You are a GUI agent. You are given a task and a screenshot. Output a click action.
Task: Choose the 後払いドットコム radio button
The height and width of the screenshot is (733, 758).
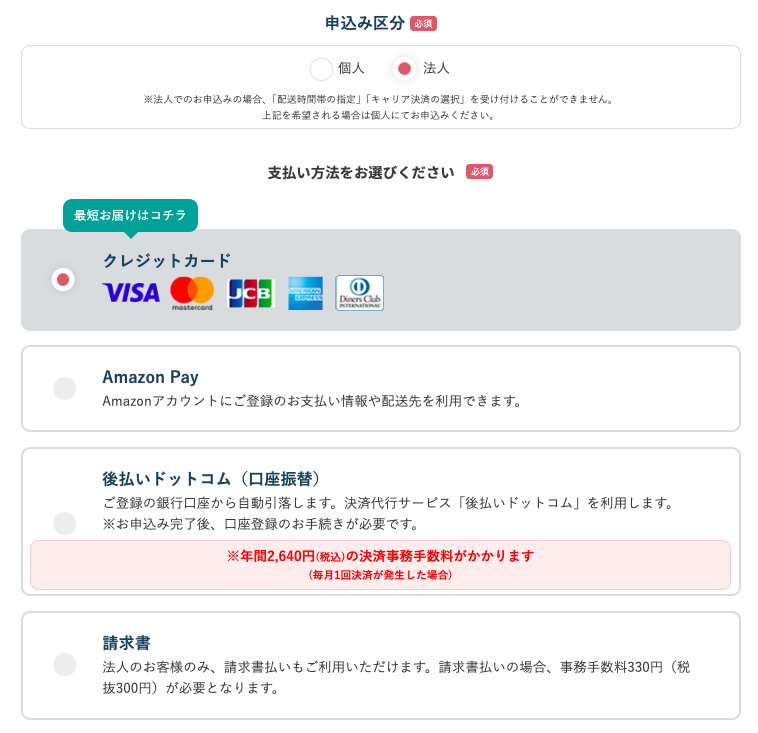point(65,523)
